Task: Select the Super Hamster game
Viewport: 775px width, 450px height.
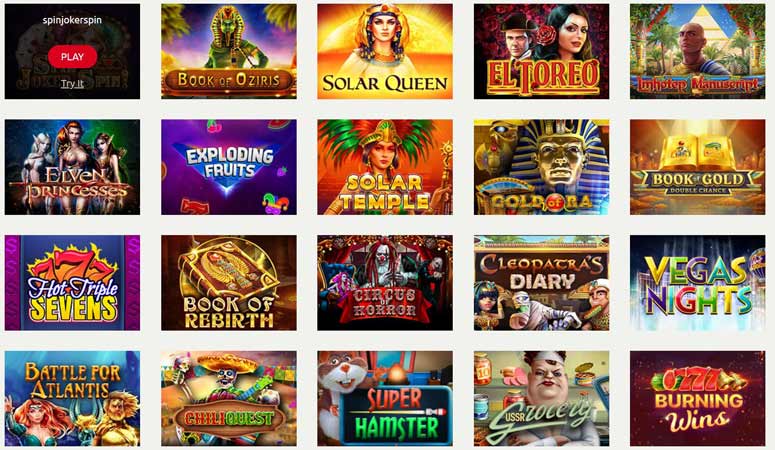Action: click(385, 399)
